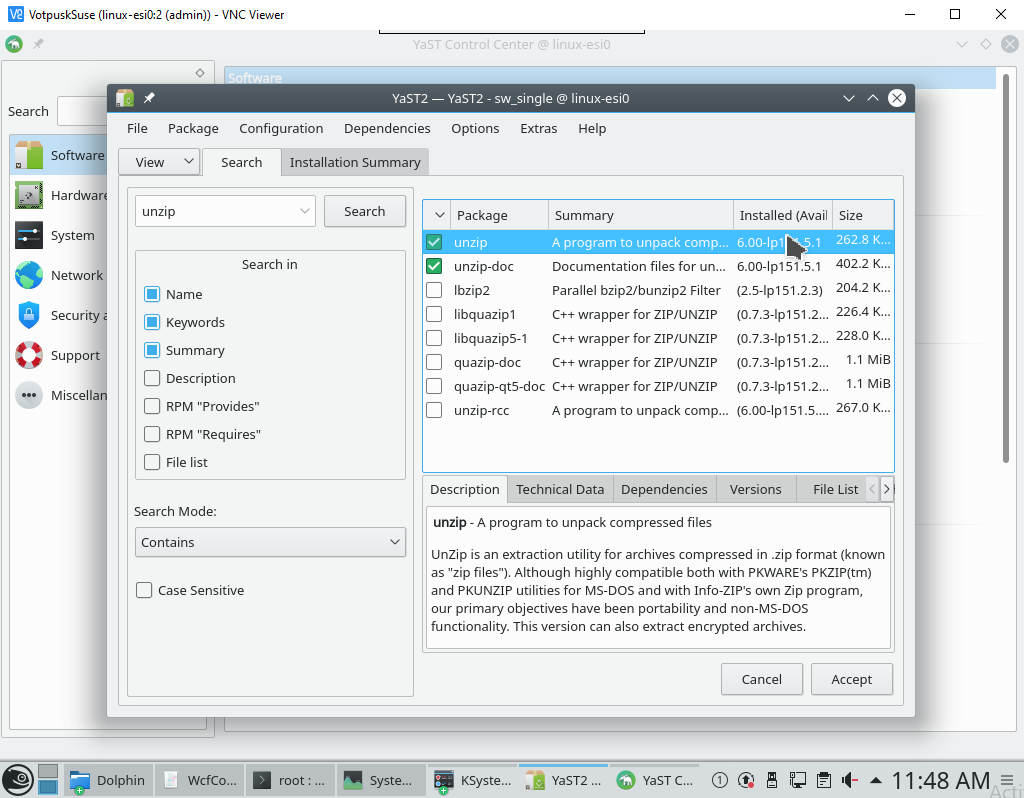Click the Cancel button

click(x=761, y=679)
